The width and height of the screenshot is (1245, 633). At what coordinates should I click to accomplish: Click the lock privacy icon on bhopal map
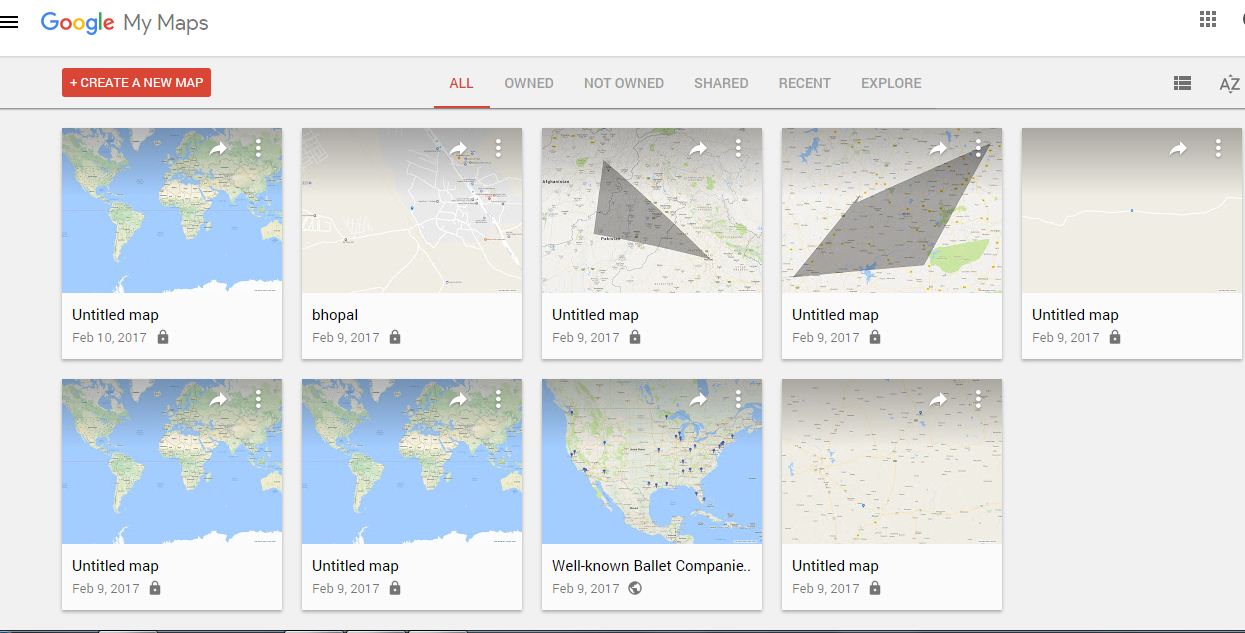click(x=394, y=337)
